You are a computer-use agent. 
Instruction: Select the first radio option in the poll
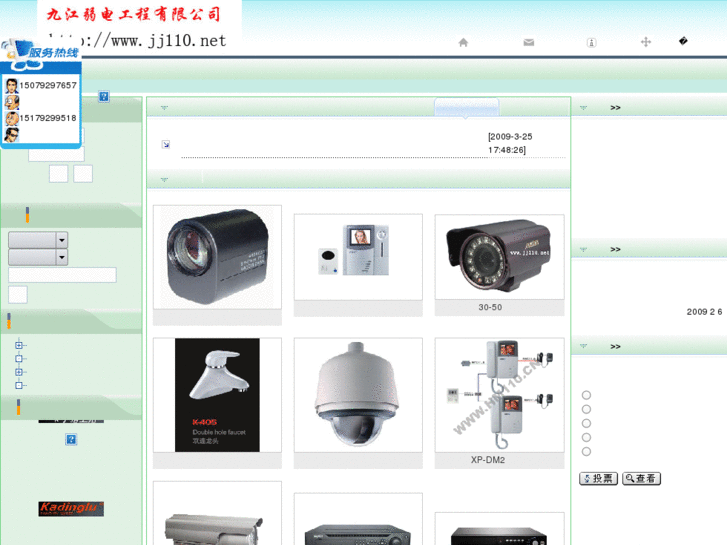tap(586, 395)
